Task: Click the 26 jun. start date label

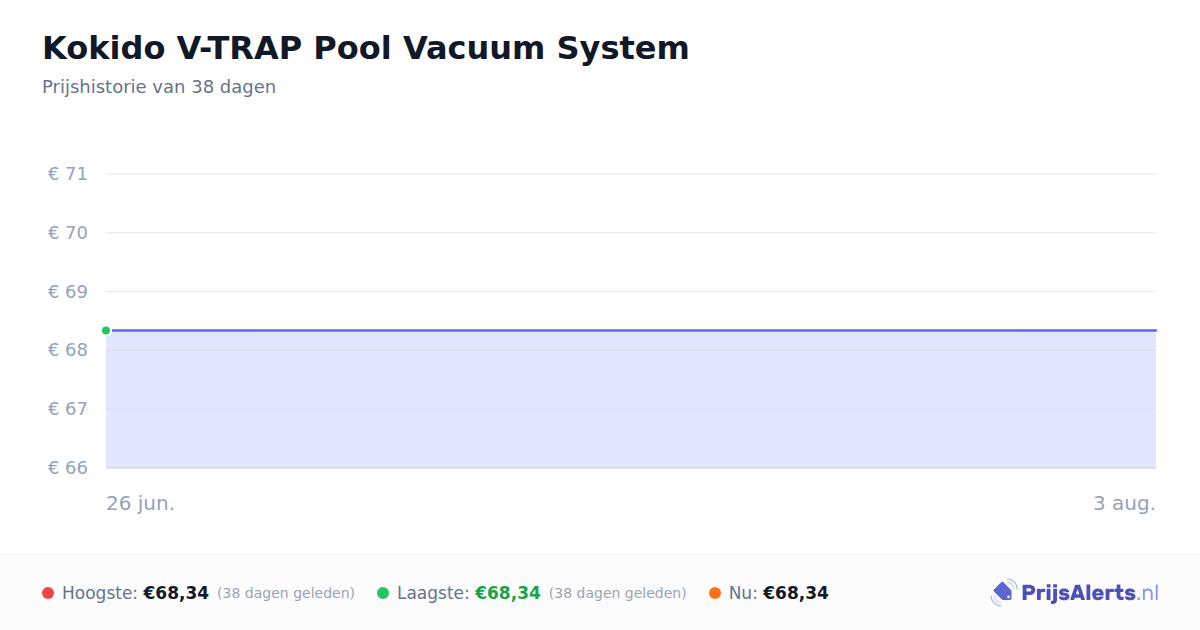Action: pos(141,503)
